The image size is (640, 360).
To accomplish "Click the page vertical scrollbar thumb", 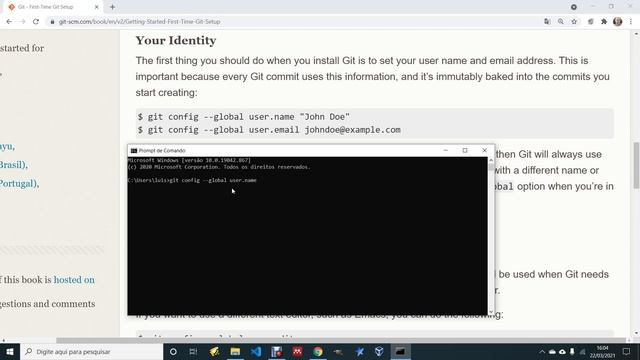I will pos(636,165).
